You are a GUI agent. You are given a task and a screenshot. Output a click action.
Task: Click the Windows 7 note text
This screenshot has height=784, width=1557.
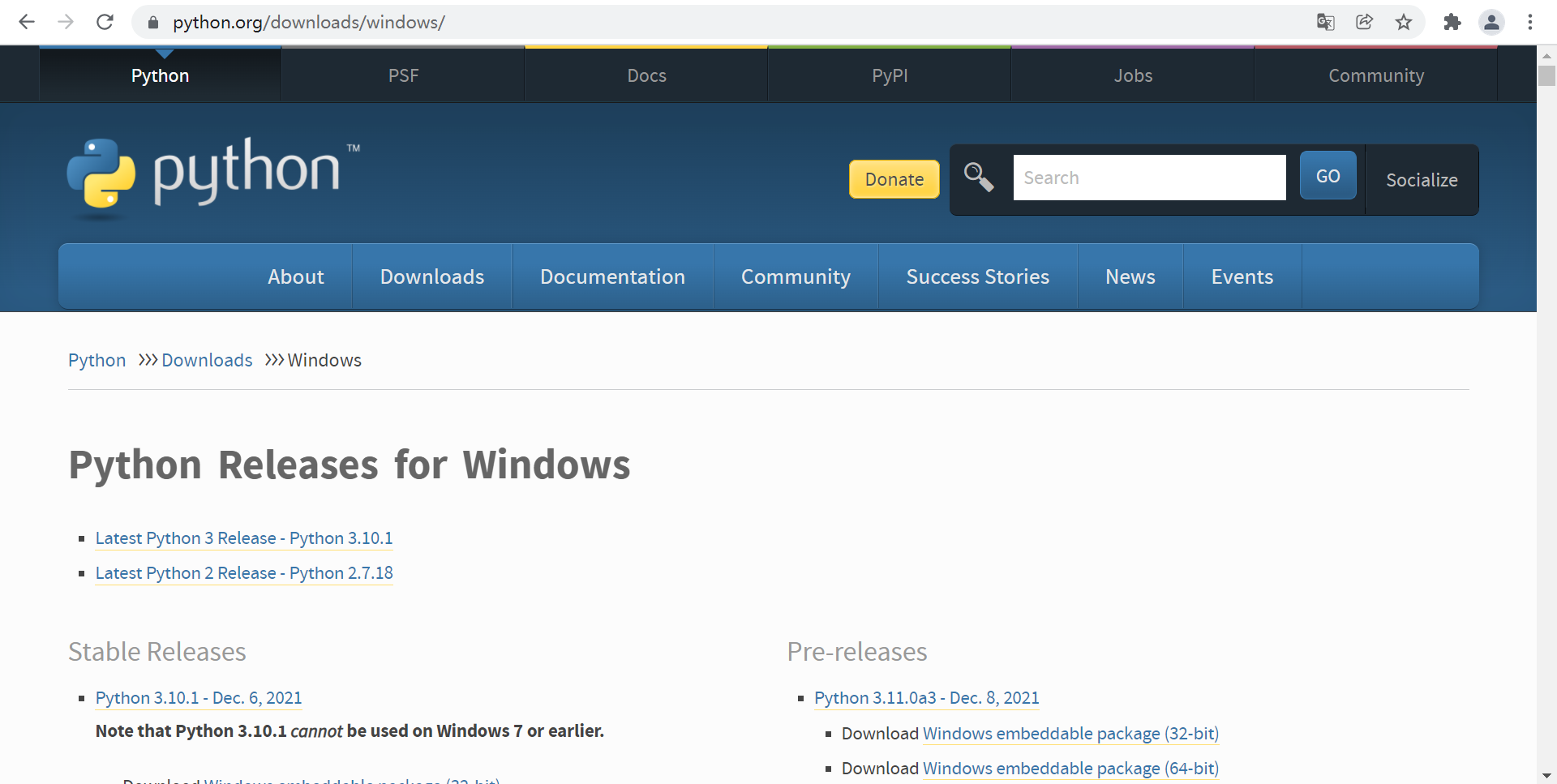pyautogui.click(x=350, y=731)
